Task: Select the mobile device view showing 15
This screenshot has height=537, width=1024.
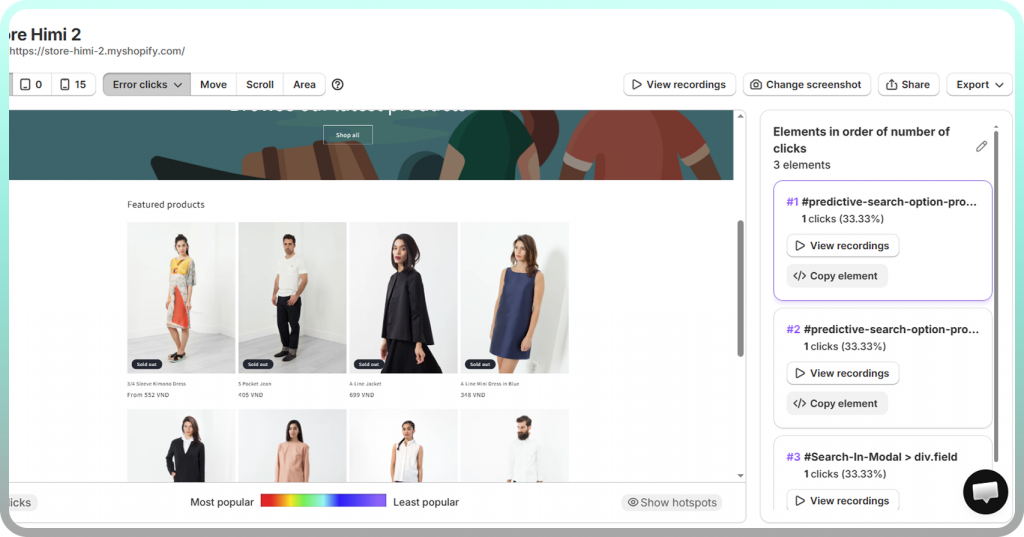Action: pyautogui.click(x=73, y=85)
